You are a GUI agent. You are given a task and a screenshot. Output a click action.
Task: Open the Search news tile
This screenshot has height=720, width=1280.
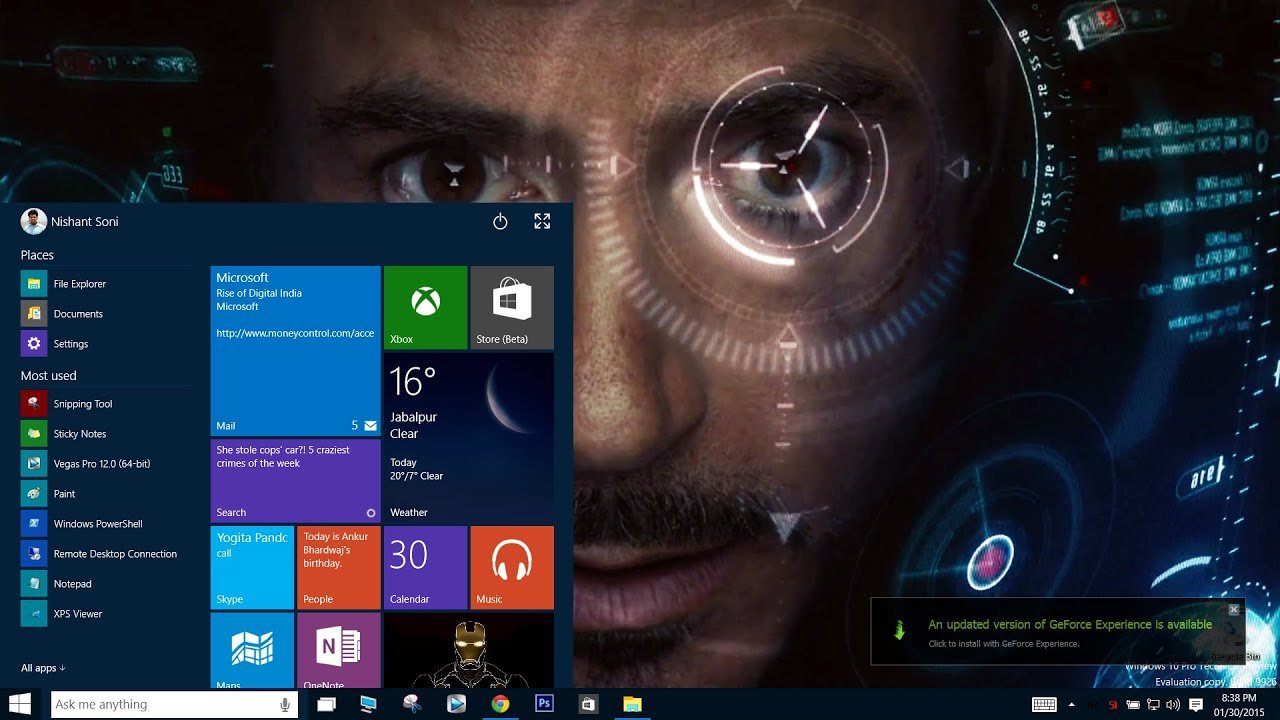pos(295,480)
